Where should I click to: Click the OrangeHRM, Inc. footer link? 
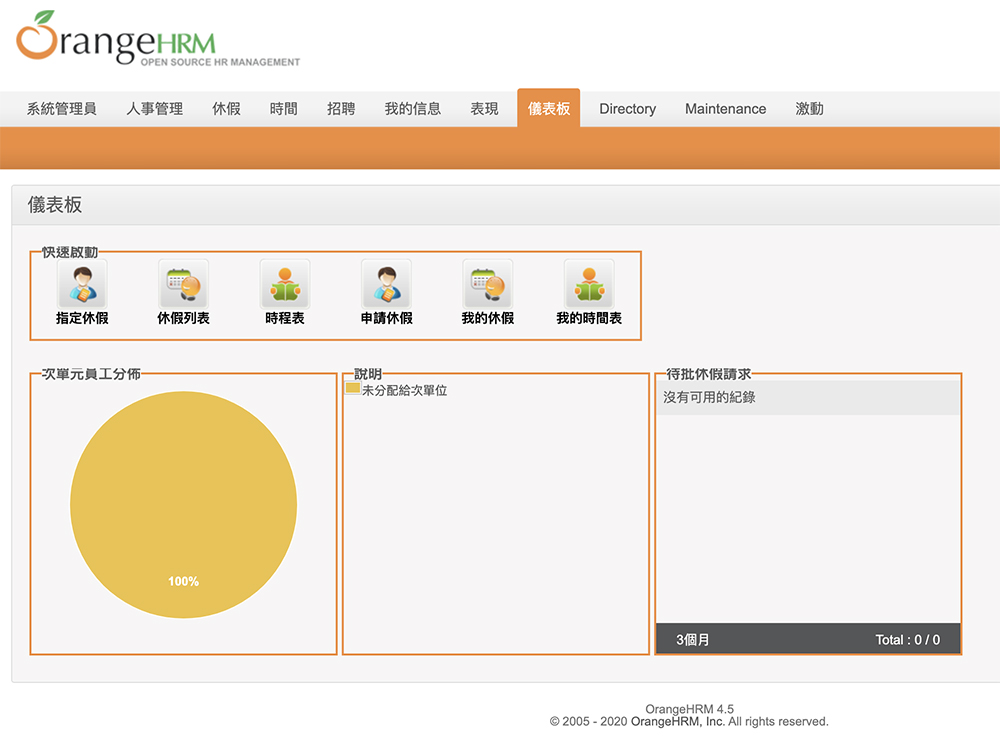(x=678, y=721)
